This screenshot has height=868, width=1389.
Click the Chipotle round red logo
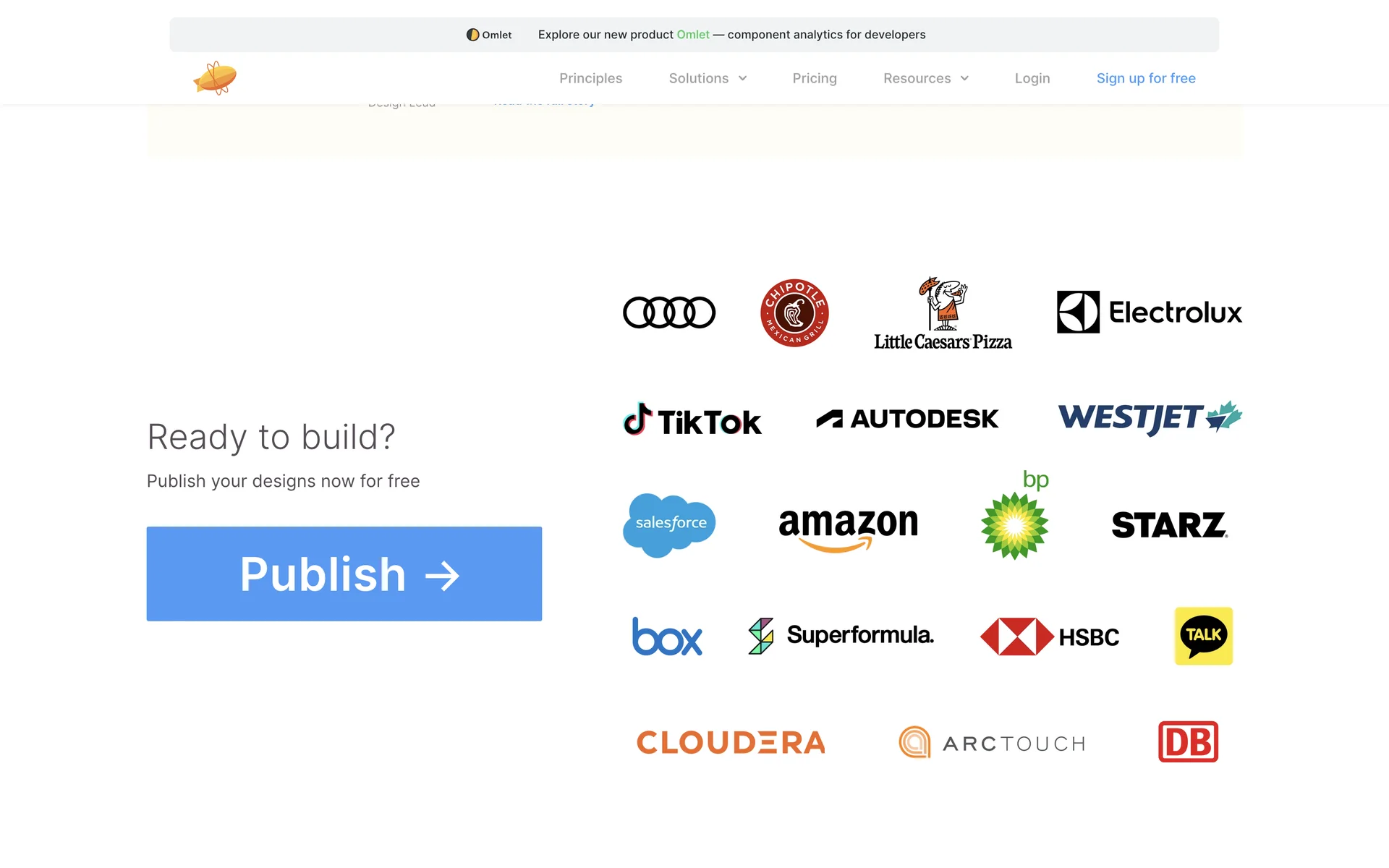[794, 312]
